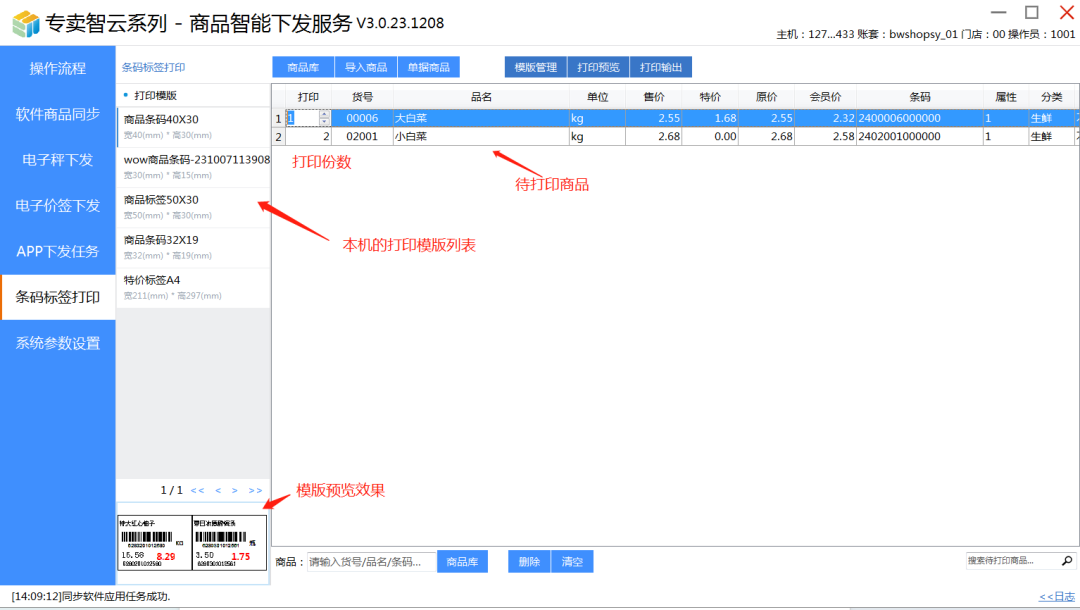Click the 导入商品 toolbar button
This screenshot has width=1080, height=610.
[x=365, y=67]
